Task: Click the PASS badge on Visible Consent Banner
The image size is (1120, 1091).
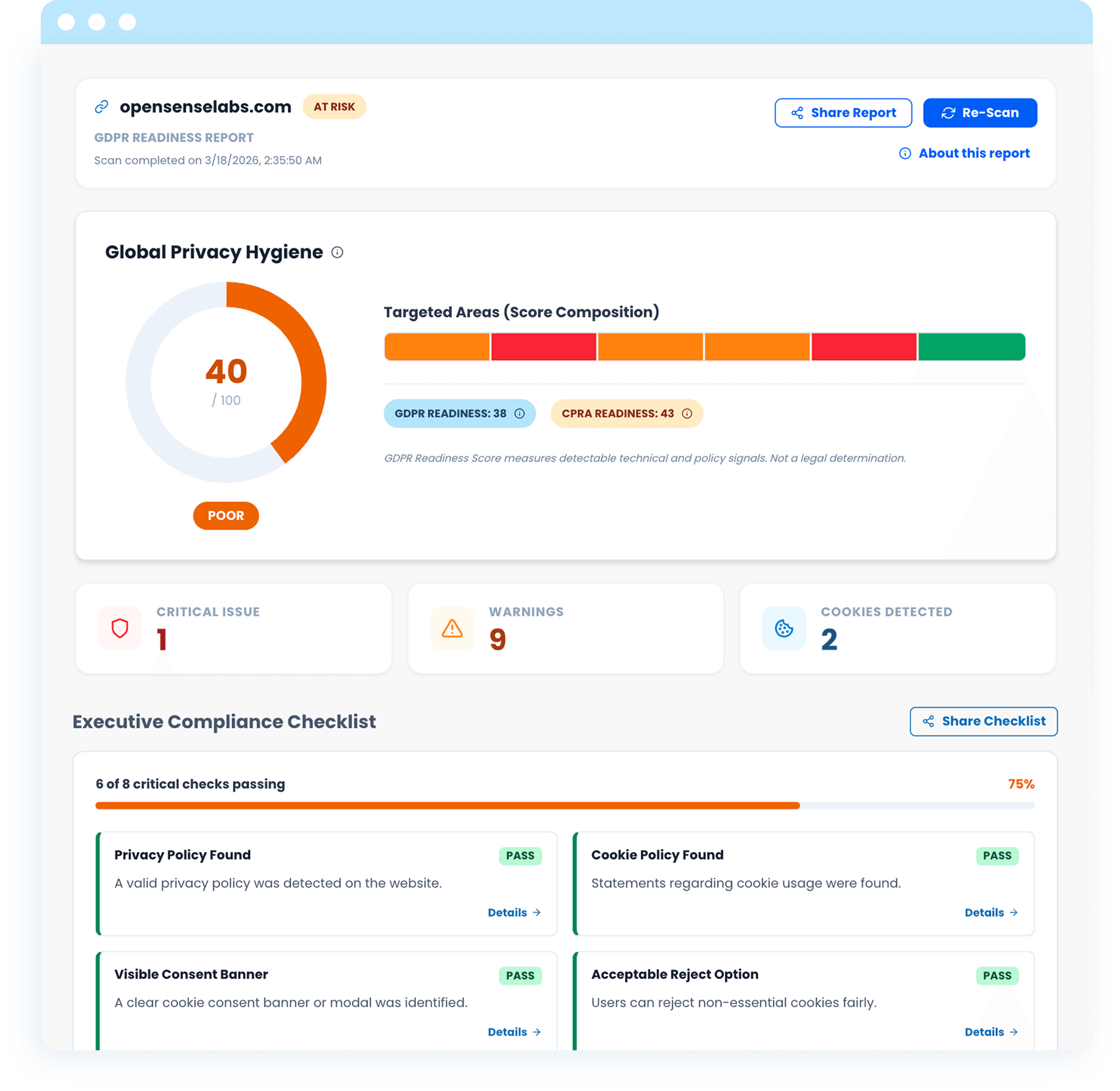Action: 520,975
